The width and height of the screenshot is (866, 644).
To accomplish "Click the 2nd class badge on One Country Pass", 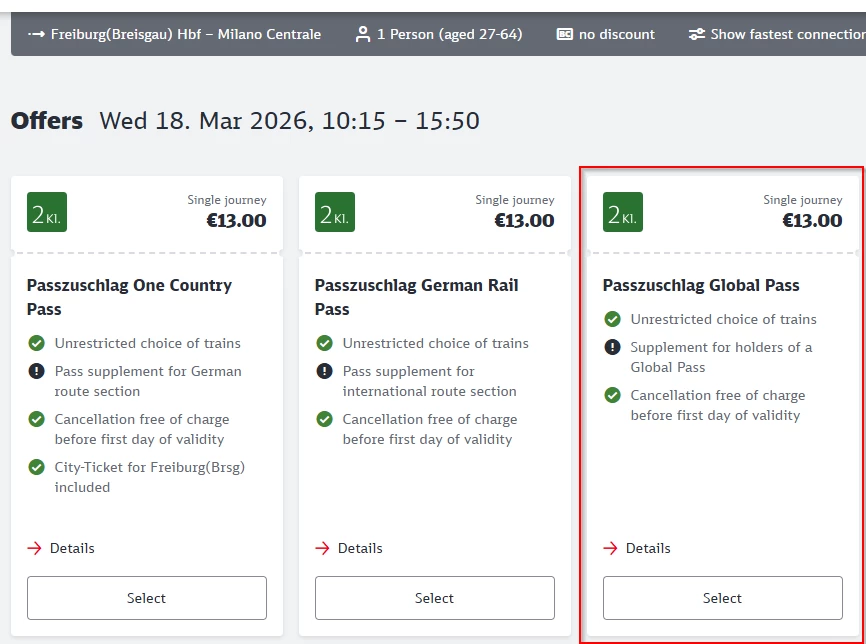I will point(47,212).
